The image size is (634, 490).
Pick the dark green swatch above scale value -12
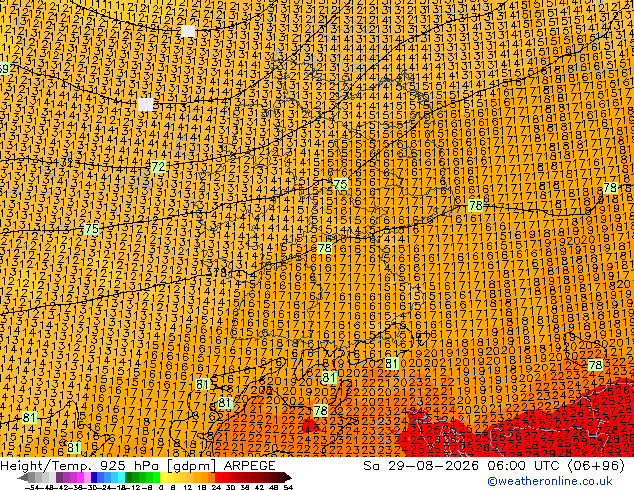(x=129, y=477)
